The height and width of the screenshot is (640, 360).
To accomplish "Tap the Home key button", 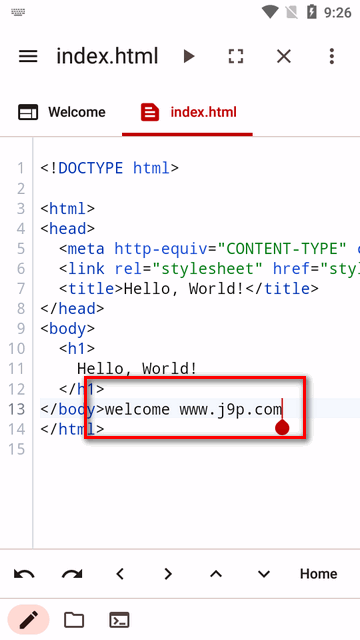I will tap(318, 574).
